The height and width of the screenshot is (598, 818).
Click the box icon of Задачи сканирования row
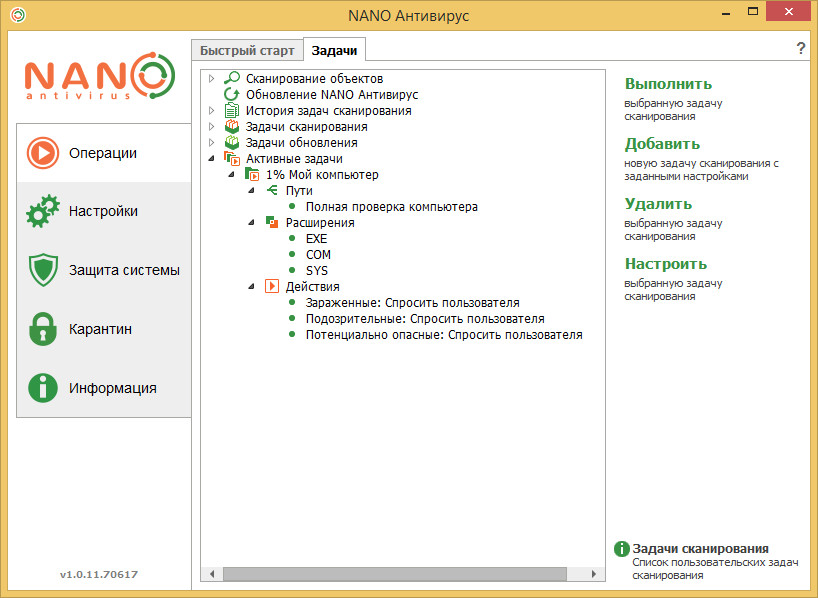point(232,127)
